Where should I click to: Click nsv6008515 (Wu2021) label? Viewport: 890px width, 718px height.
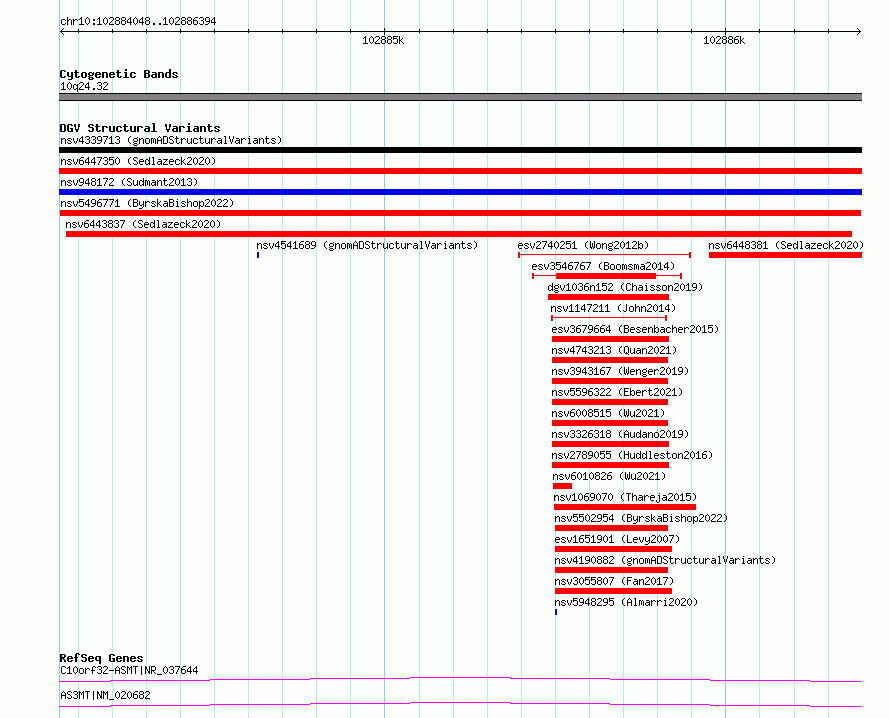click(608, 413)
